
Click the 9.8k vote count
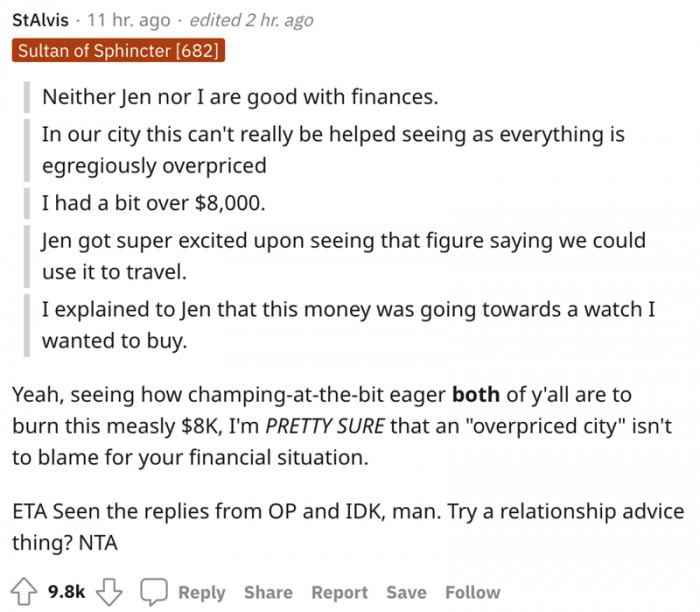67,592
